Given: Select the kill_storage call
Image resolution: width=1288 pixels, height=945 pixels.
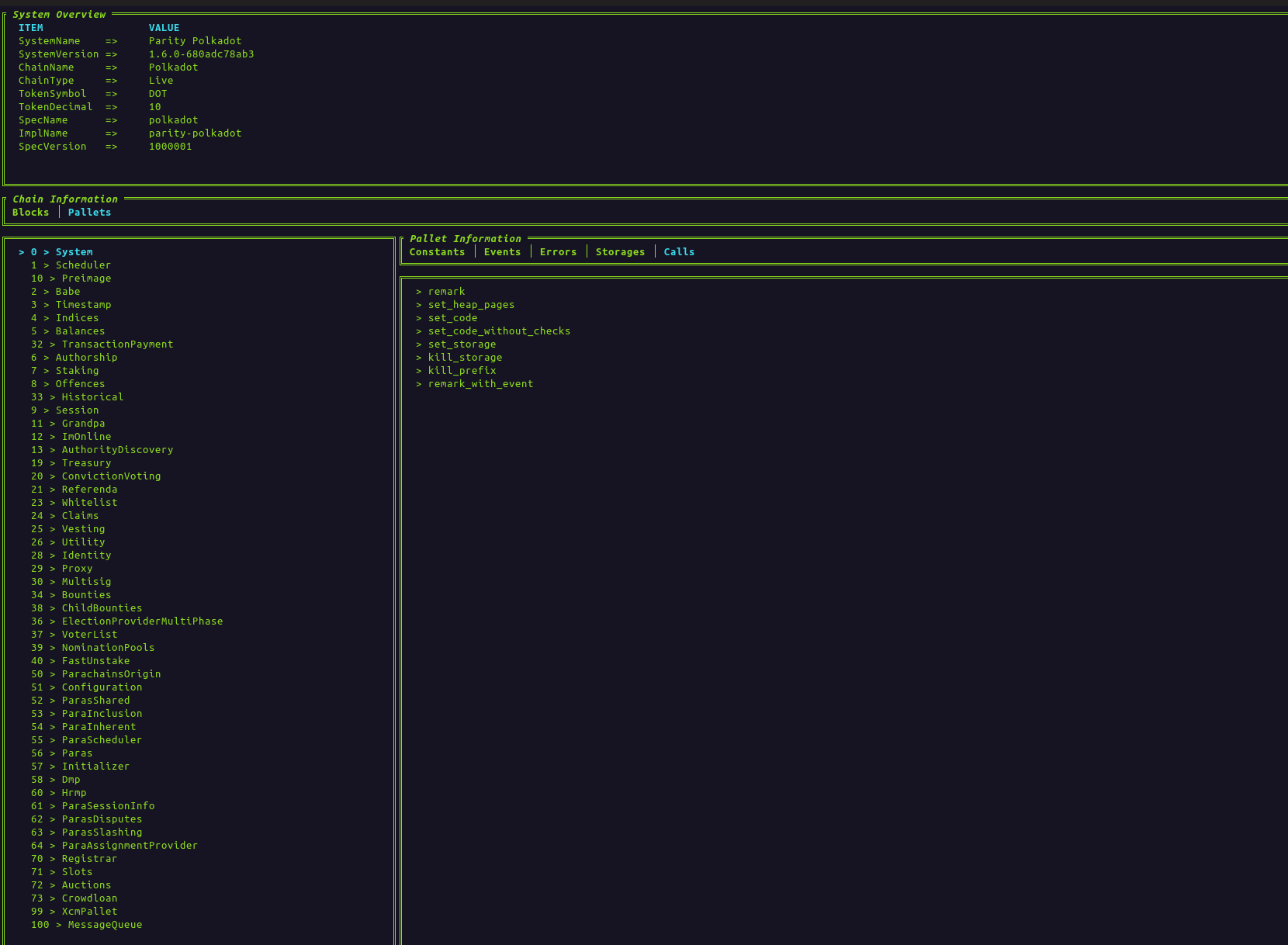Looking at the screenshot, I should 459,358.
